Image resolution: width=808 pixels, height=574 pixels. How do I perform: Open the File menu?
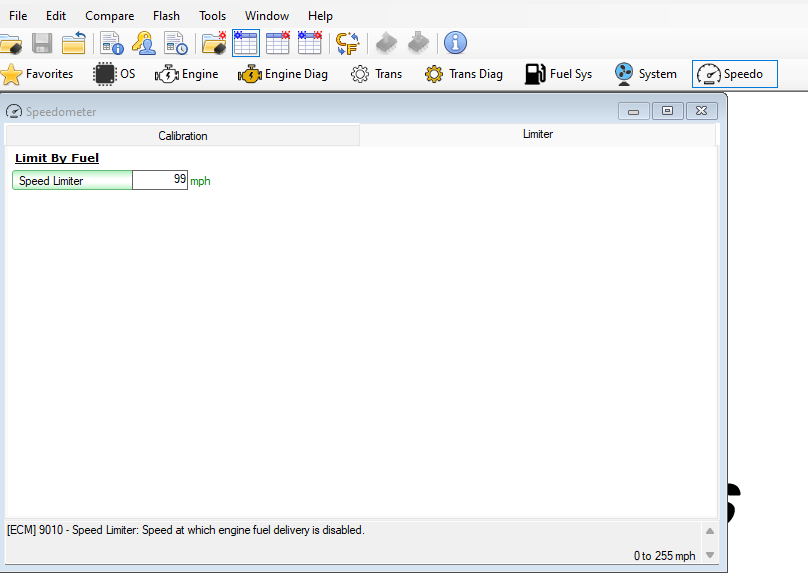[18, 16]
